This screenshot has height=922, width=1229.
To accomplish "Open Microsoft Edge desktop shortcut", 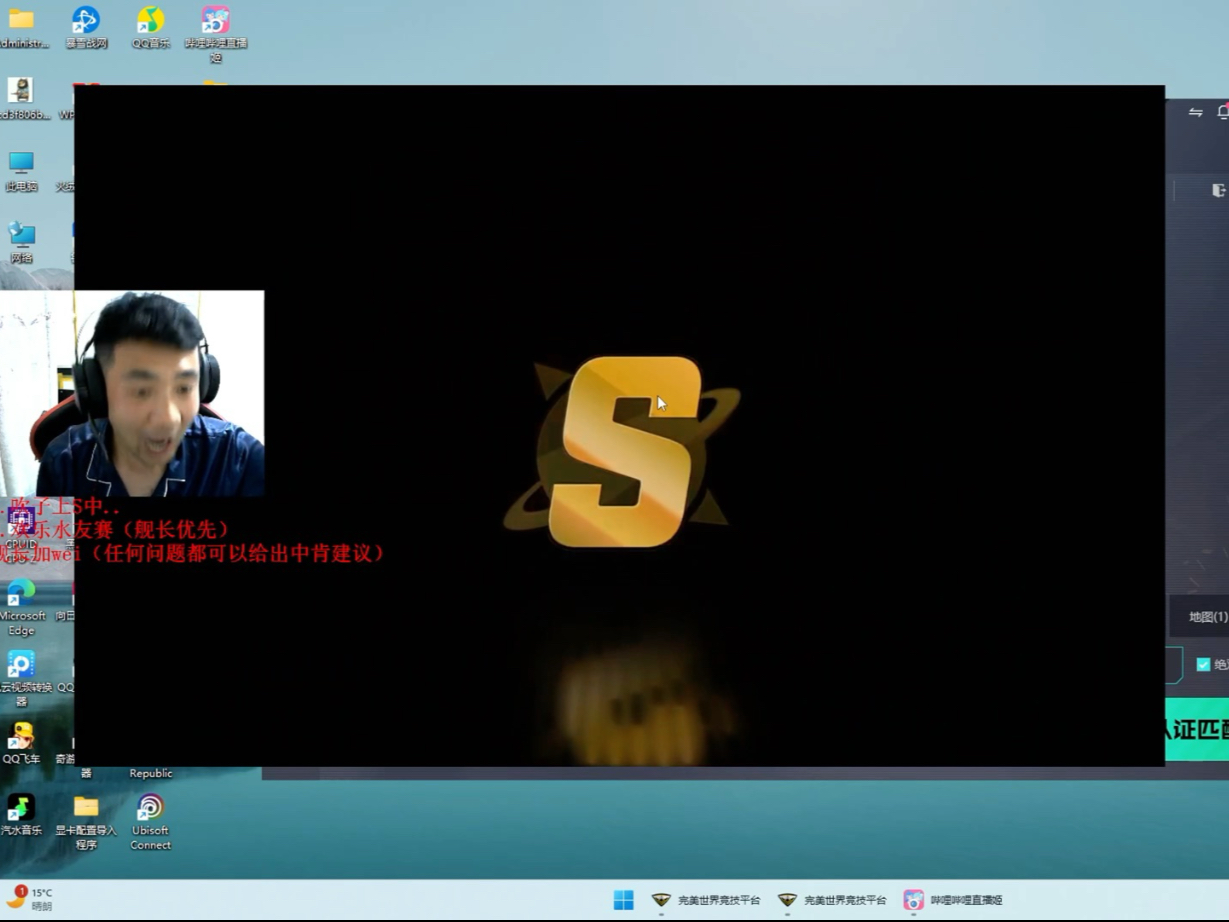I will pyautogui.click(x=22, y=607).
